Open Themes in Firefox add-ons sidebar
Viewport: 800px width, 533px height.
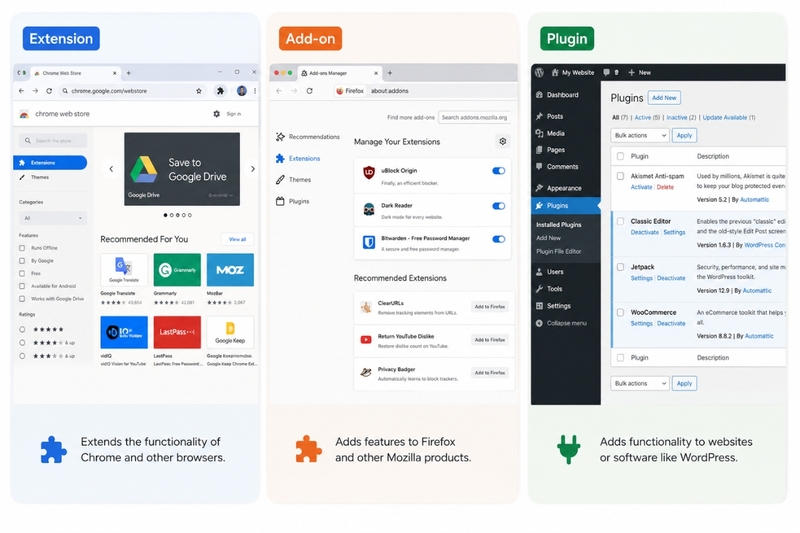(x=294, y=180)
